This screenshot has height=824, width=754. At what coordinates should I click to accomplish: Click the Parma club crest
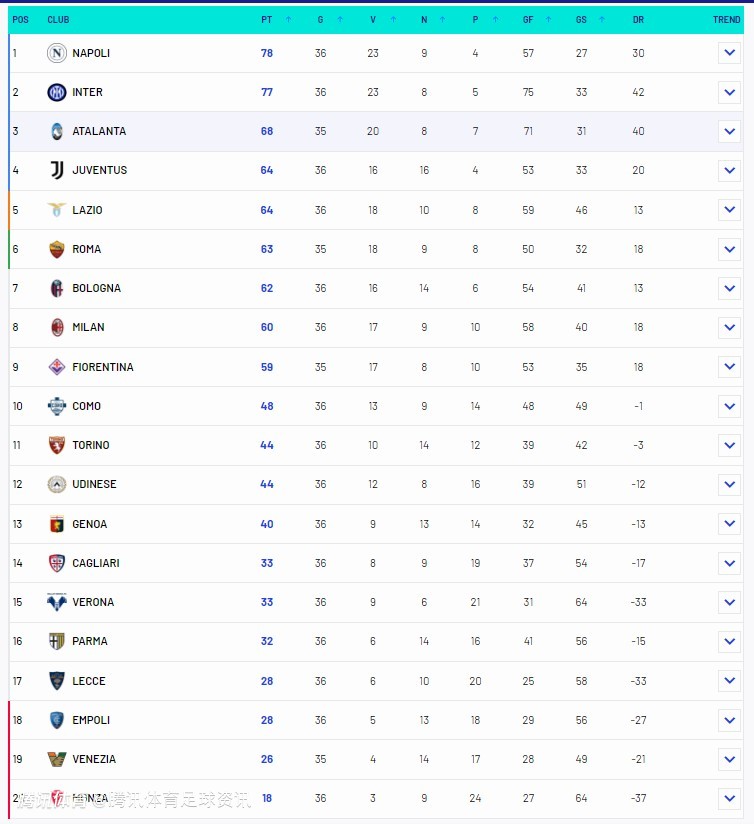coord(57,641)
